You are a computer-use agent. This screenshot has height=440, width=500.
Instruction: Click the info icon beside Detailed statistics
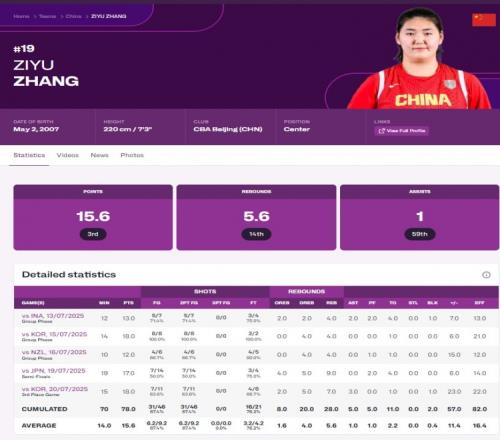click(x=486, y=275)
